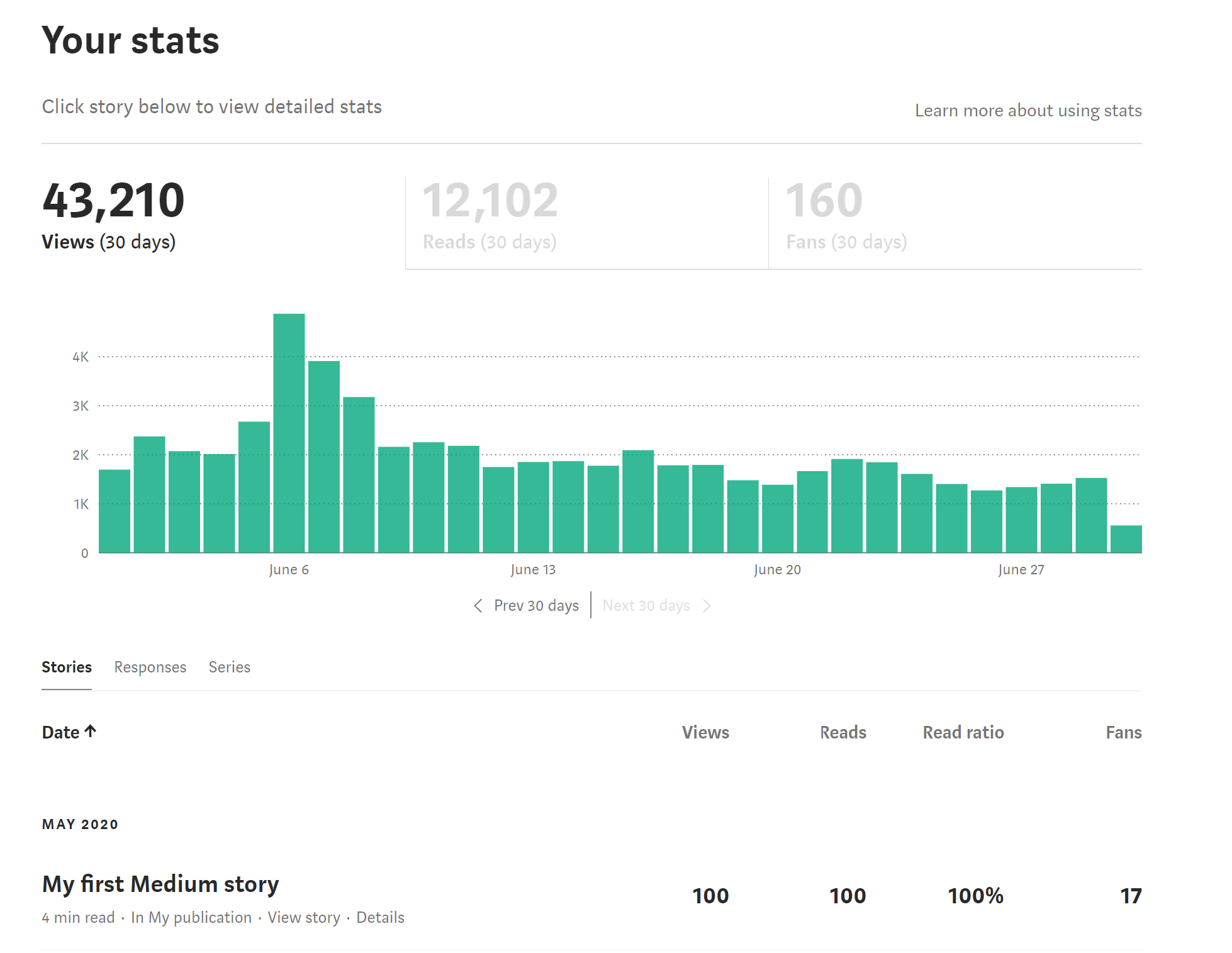Screen dimensions: 1232x953
Task: Sort stories by Fans column
Action: [x=1123, y=732]
